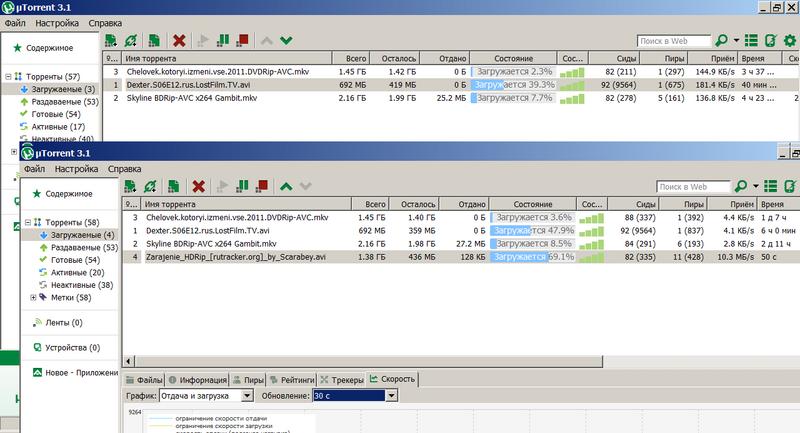Pause torrent icon in front window toolbar
The width and height of the screenshot is (800, 433).
pyautogui.click(x=242, y=186)
